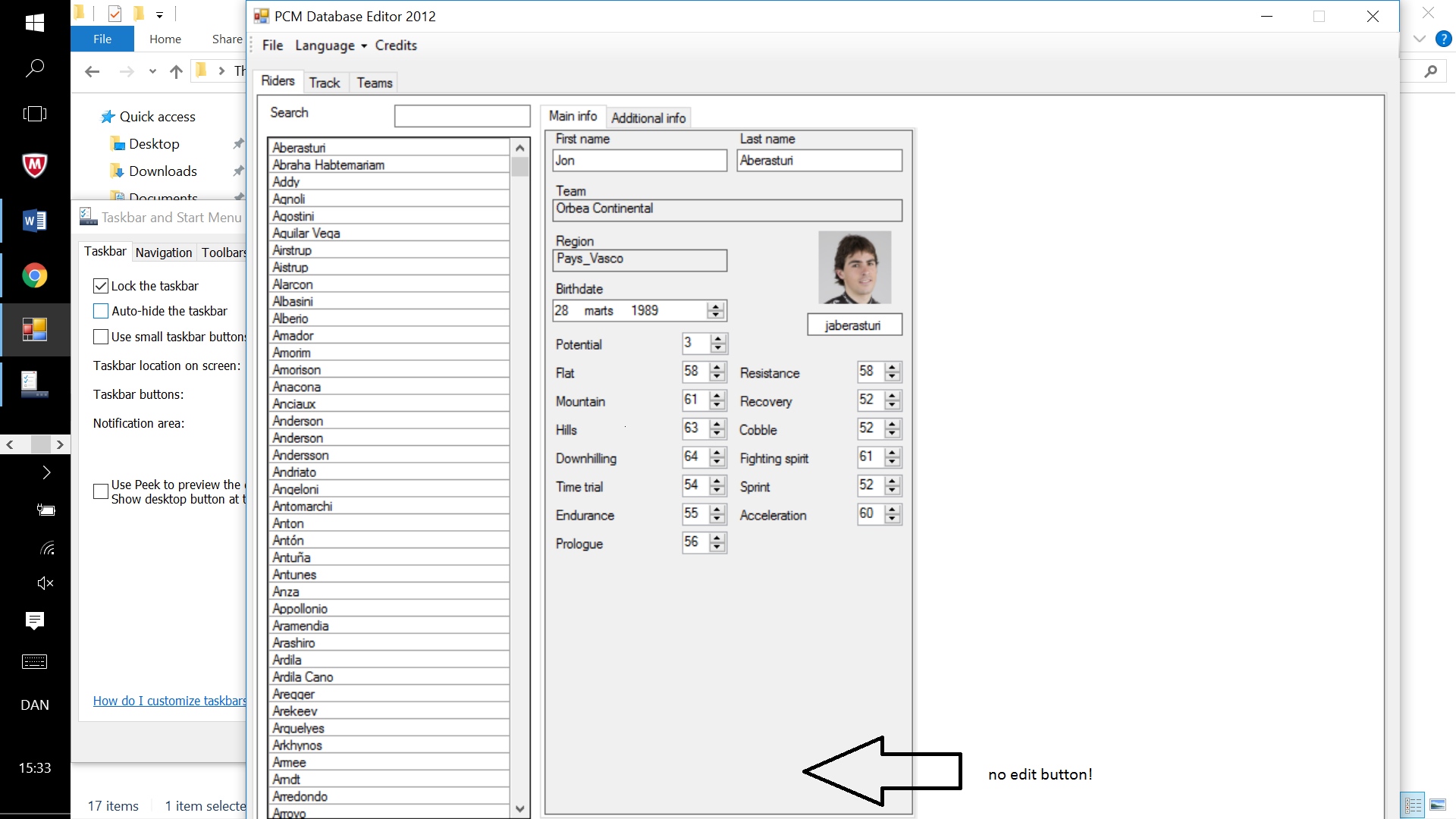Open the Action Center notification icon
This screenshot has width=1456, height=819.
click(x=35, y=620)
